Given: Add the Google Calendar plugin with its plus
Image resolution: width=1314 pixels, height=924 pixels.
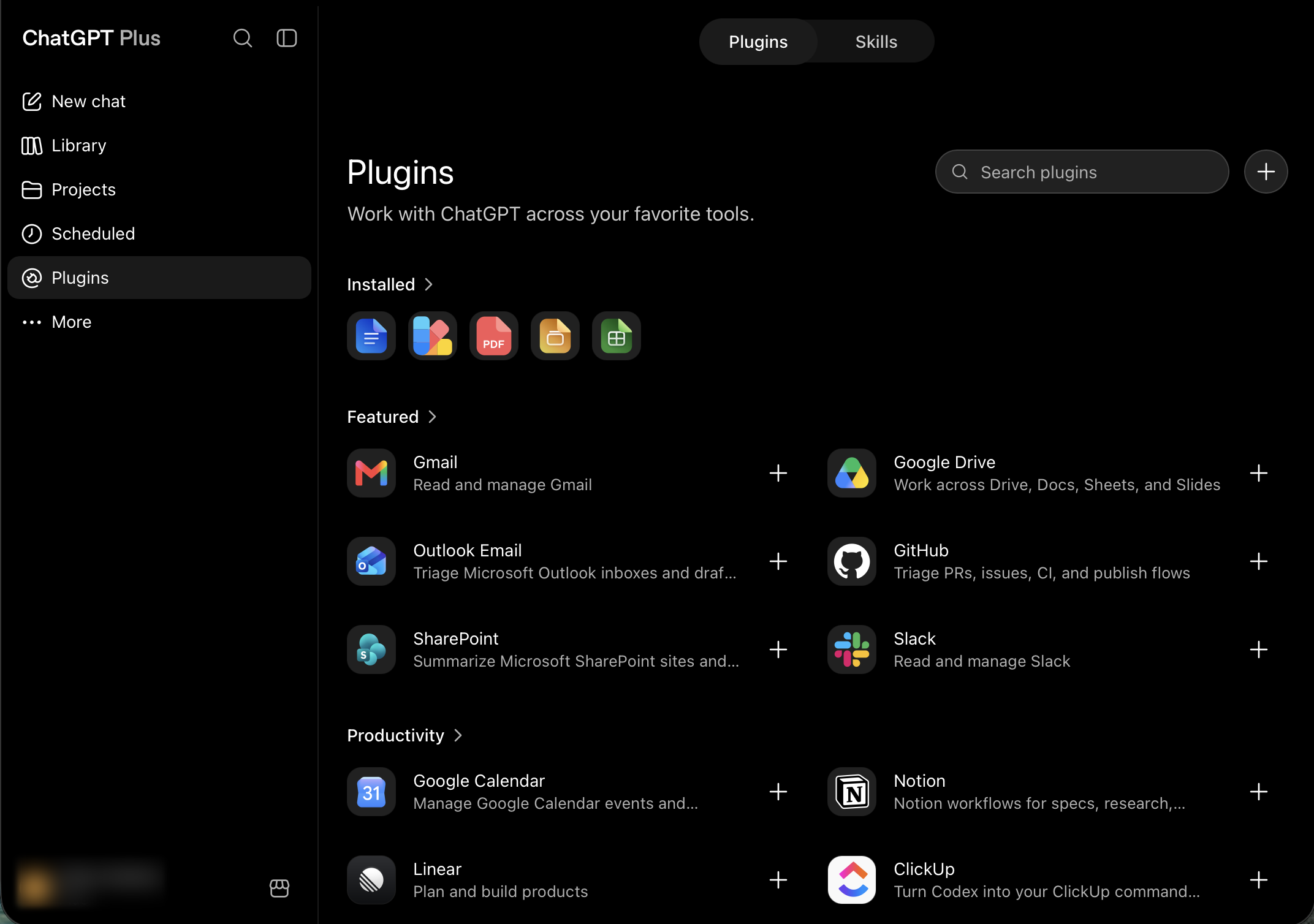Looking at the screenshot, I should click(778, 792).
